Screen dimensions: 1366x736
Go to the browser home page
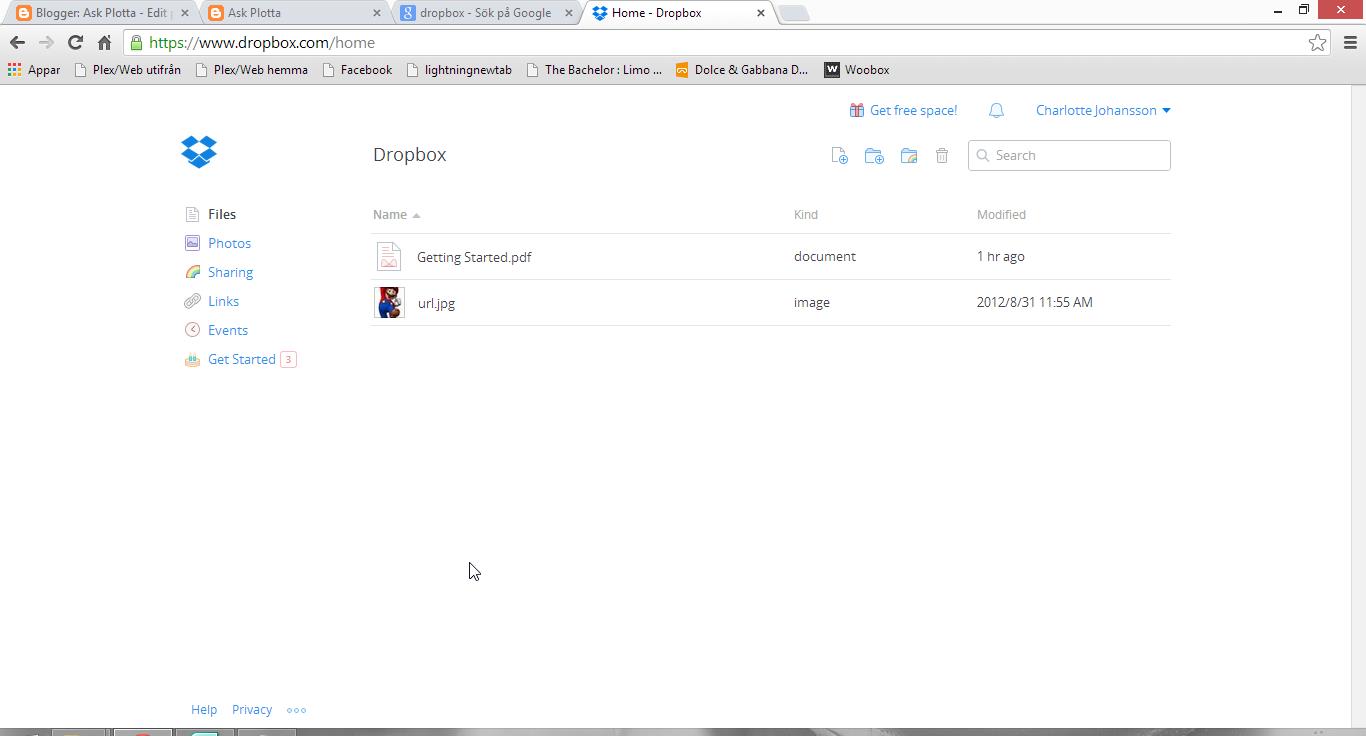(104, 42)
